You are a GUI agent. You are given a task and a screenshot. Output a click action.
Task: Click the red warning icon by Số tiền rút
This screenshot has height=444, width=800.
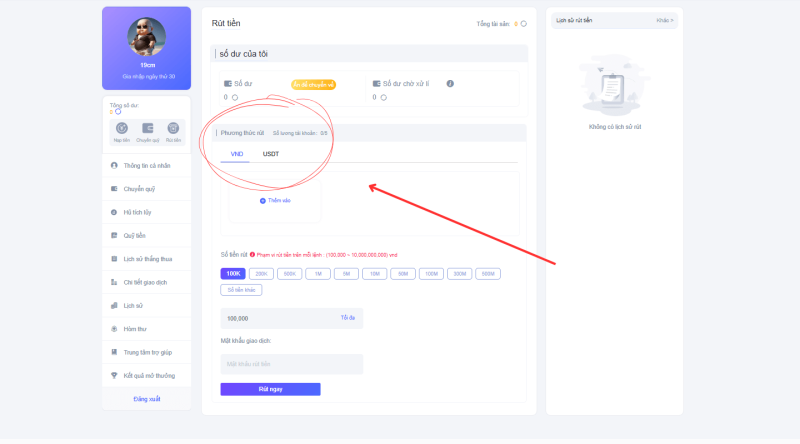click(252, 255)
